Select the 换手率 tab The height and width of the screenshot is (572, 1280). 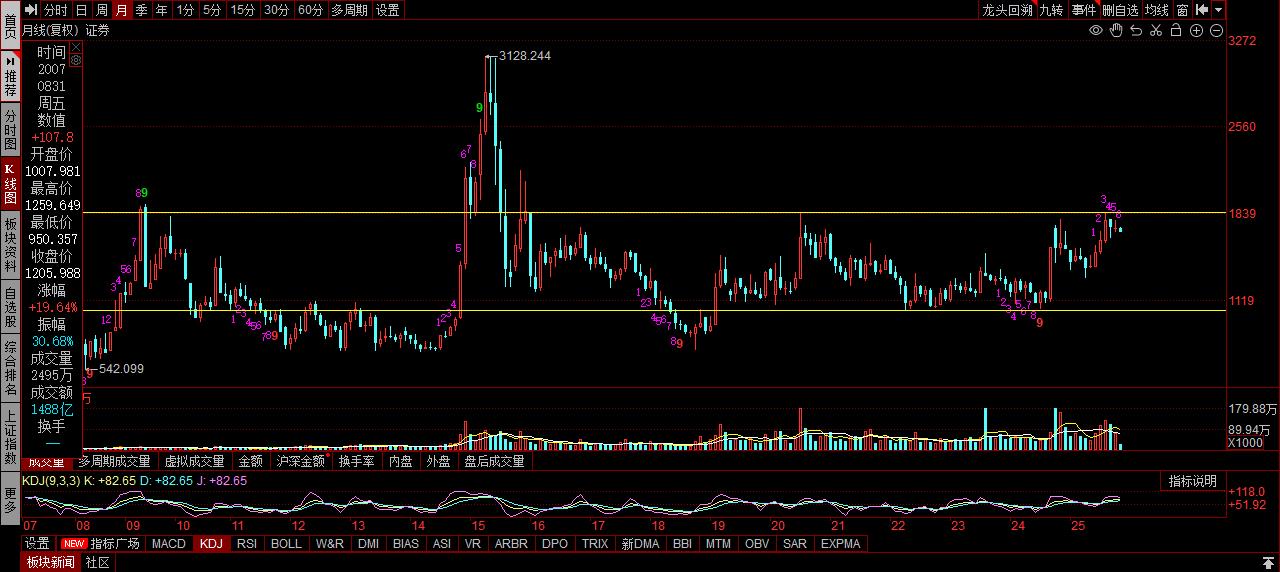pyautogui.click(x=357, y=462)
